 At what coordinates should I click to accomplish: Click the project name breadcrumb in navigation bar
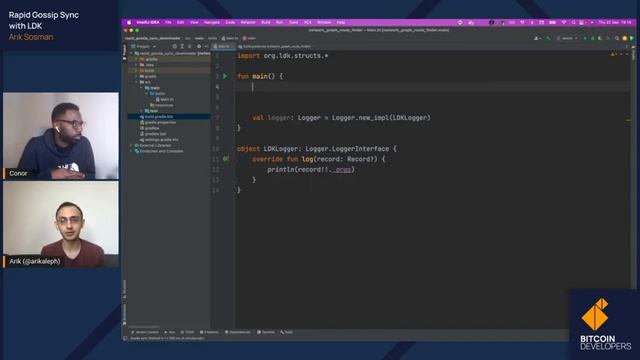coord(153,38)
